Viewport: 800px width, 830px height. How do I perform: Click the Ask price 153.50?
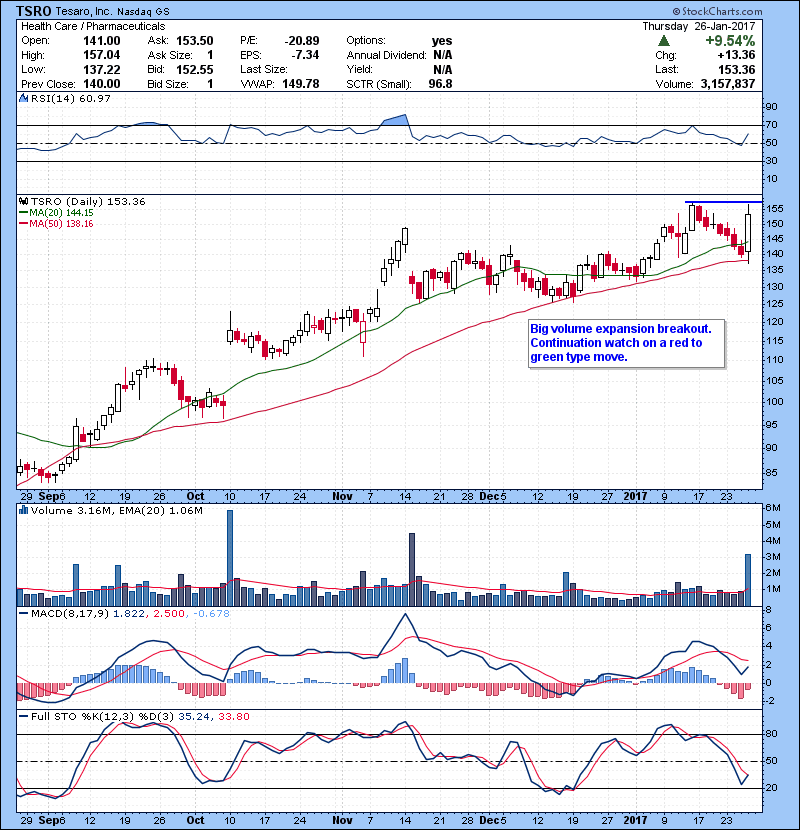pyautogui.click(x=195, y=41)
